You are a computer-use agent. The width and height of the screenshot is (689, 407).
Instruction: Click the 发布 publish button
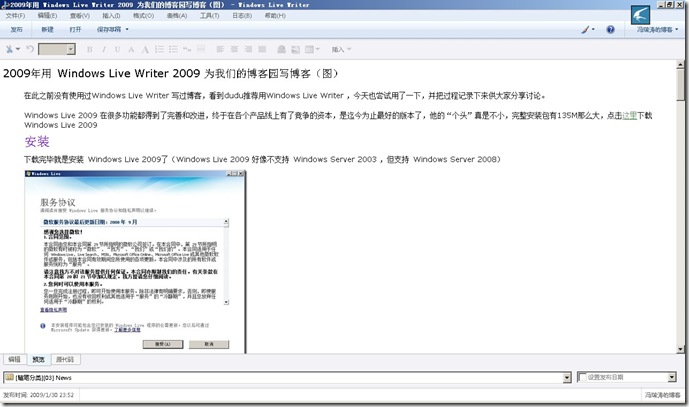pos(16,29)
